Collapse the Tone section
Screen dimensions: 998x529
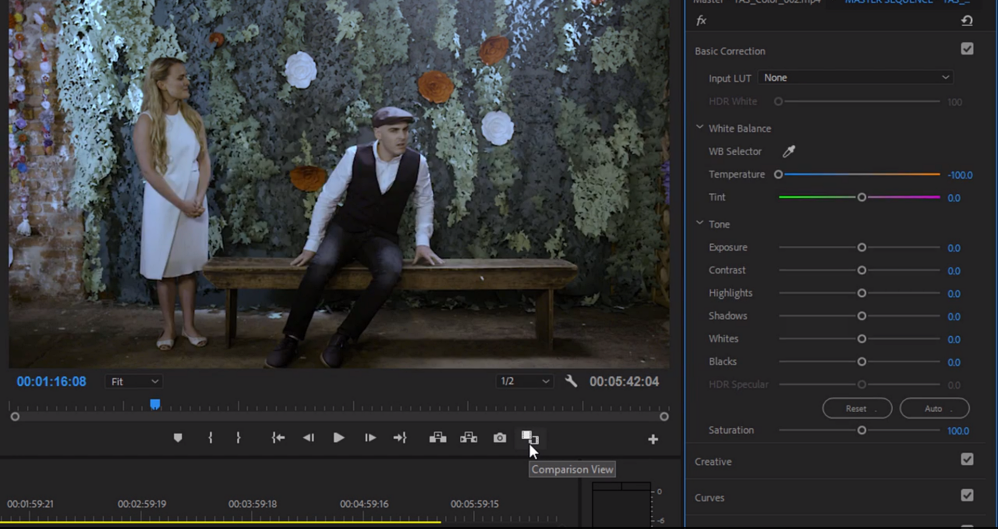coord(699,223)
